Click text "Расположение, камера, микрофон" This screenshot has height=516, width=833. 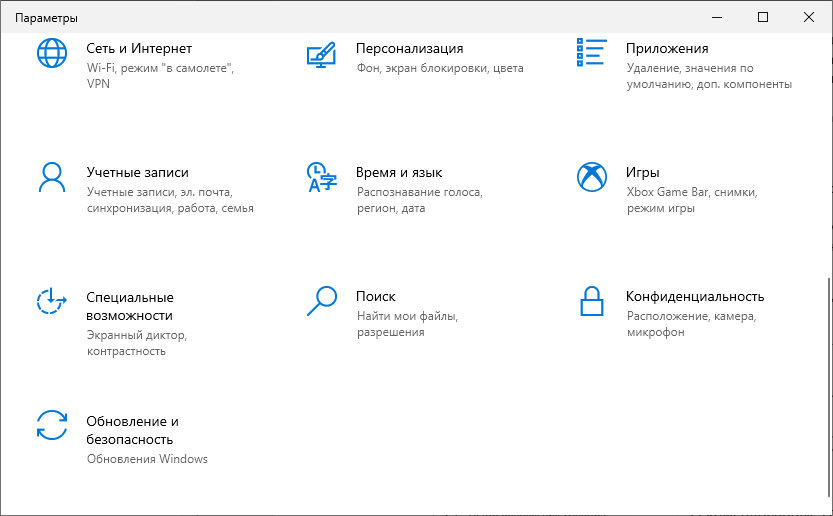point(691,324)
